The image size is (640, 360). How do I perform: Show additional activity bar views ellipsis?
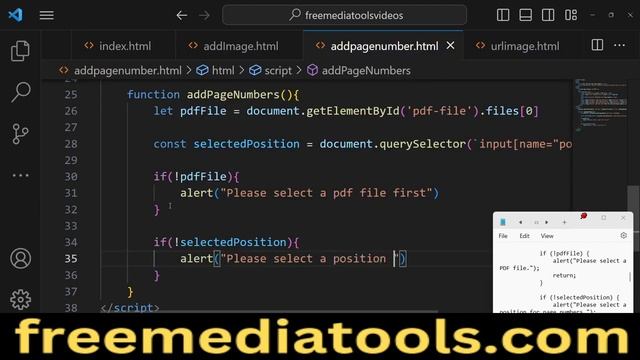(20, 176)
